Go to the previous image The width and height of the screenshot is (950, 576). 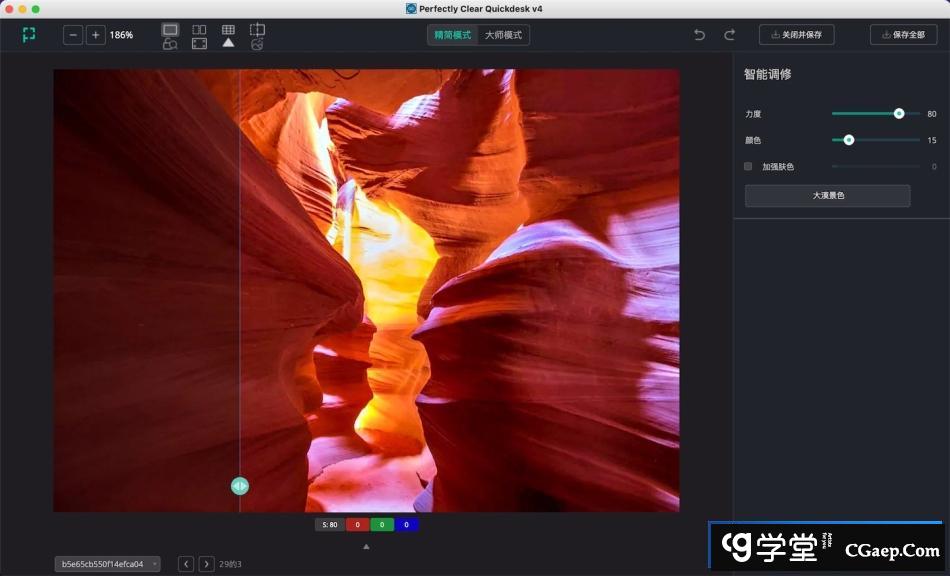point(186,564)
